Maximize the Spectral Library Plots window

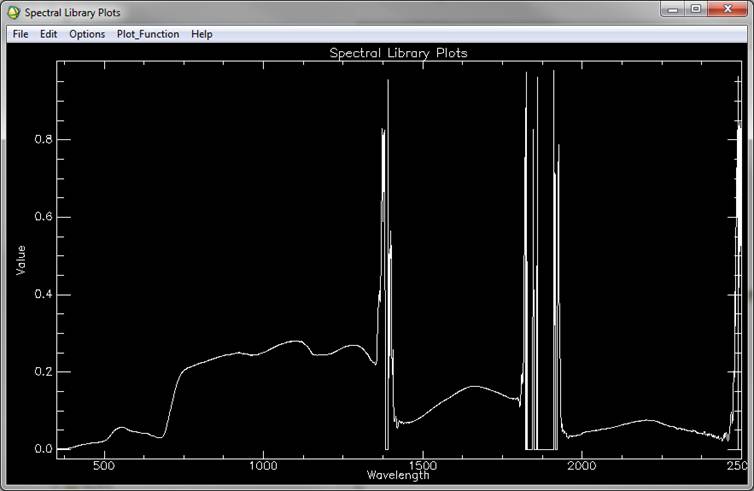[696, 10]
